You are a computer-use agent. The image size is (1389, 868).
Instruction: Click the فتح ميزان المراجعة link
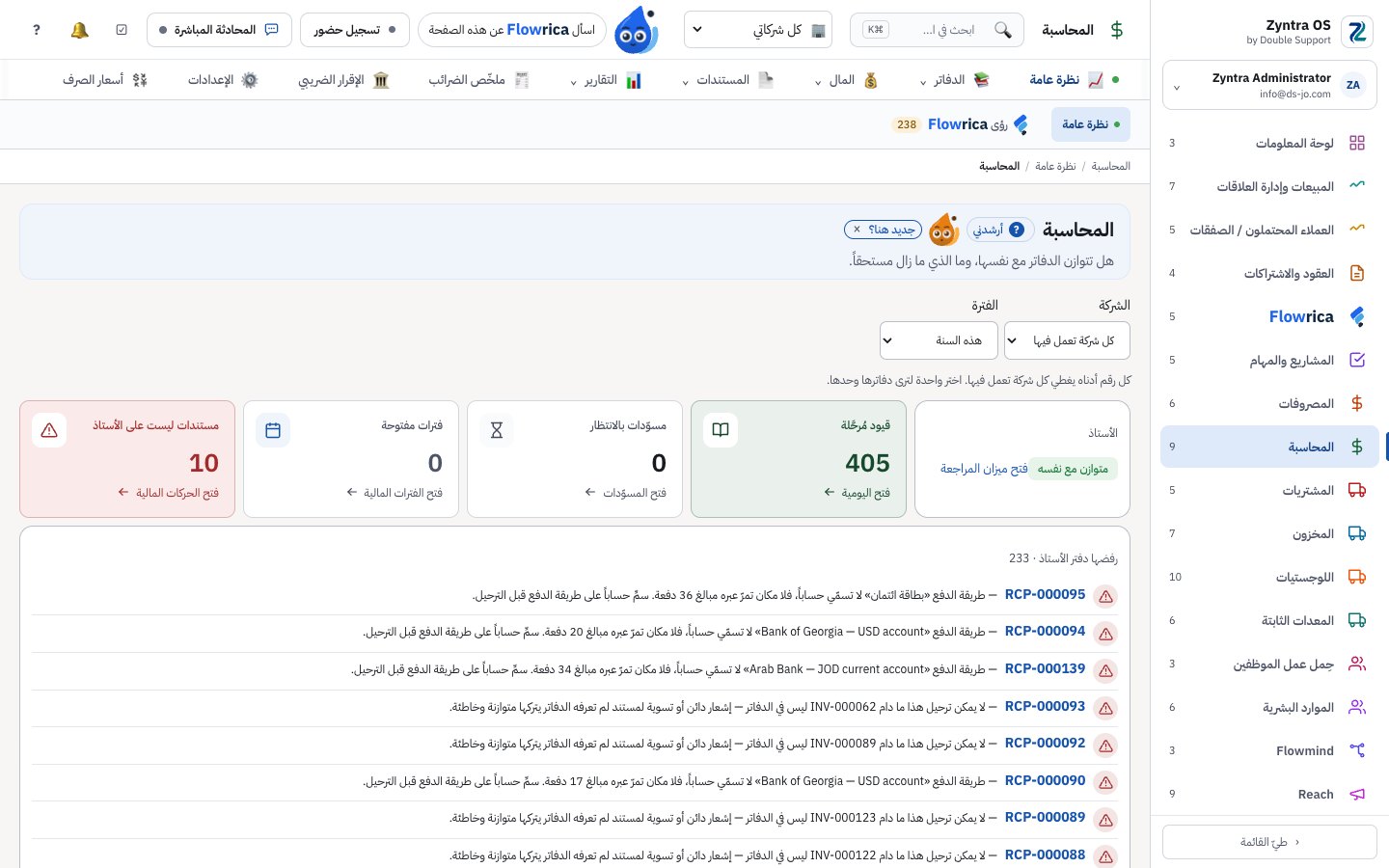click(984, 469)
